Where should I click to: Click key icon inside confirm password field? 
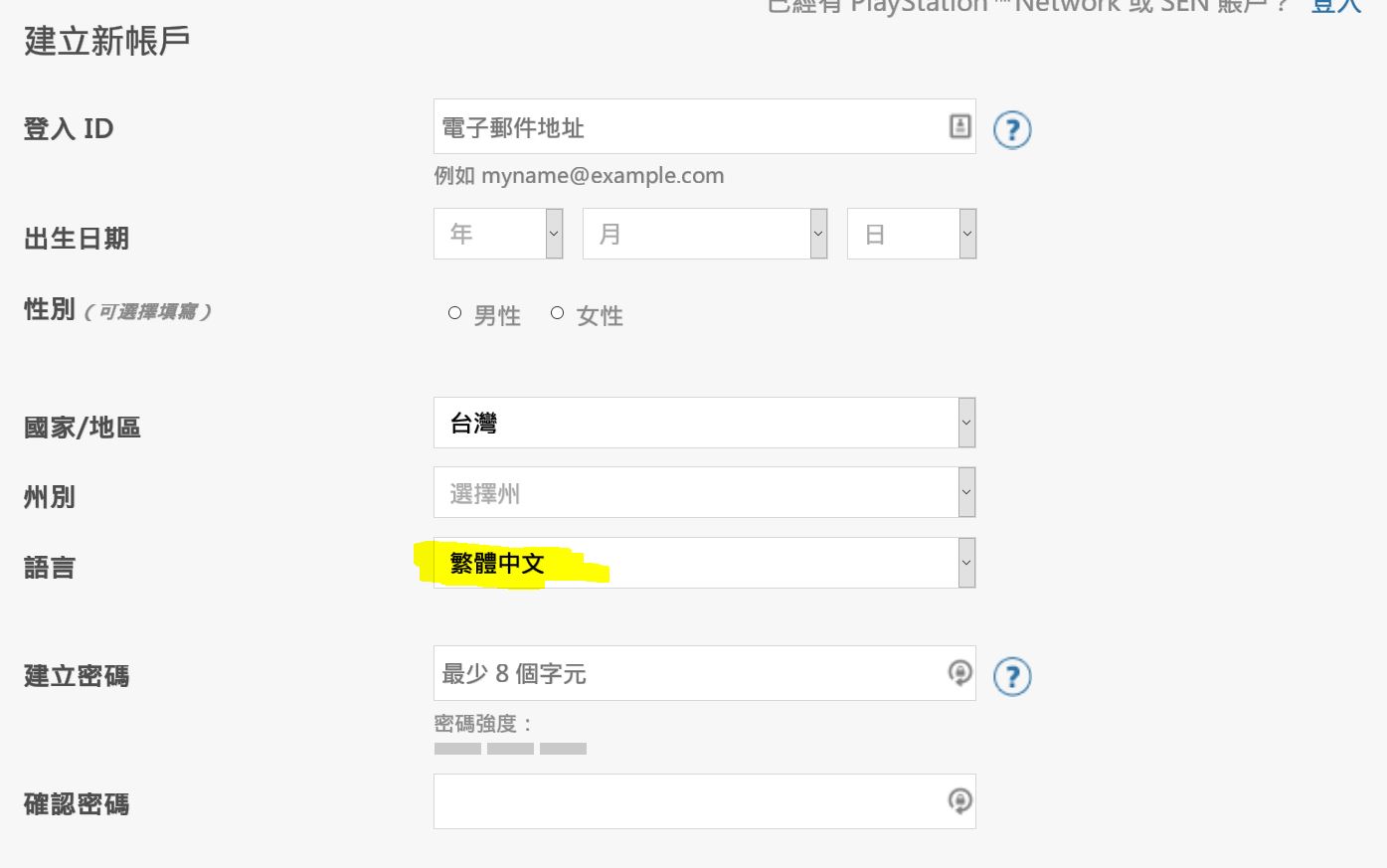coord(959,801)
